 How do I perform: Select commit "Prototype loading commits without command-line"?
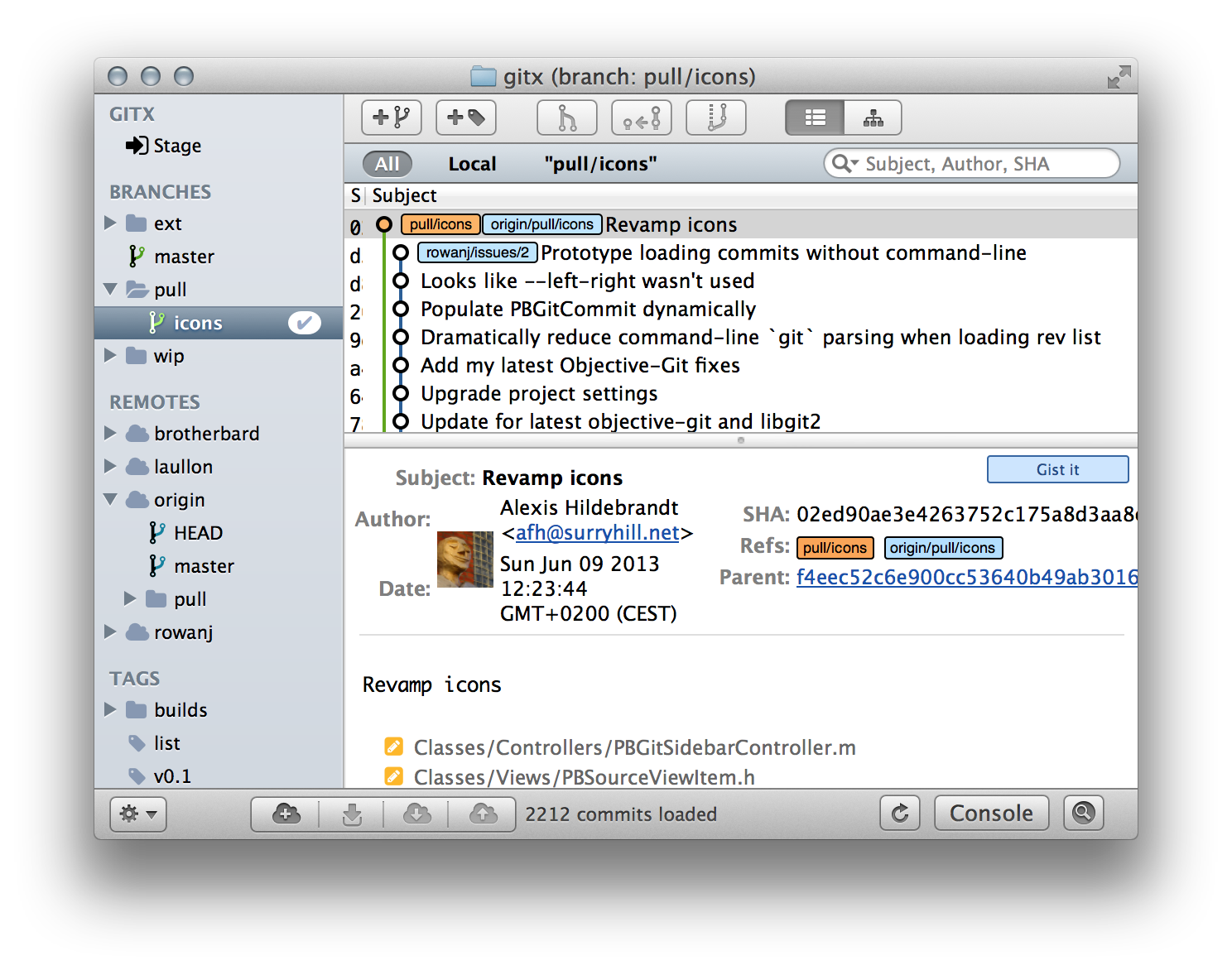pyautogui.click(x=740, y=253)
